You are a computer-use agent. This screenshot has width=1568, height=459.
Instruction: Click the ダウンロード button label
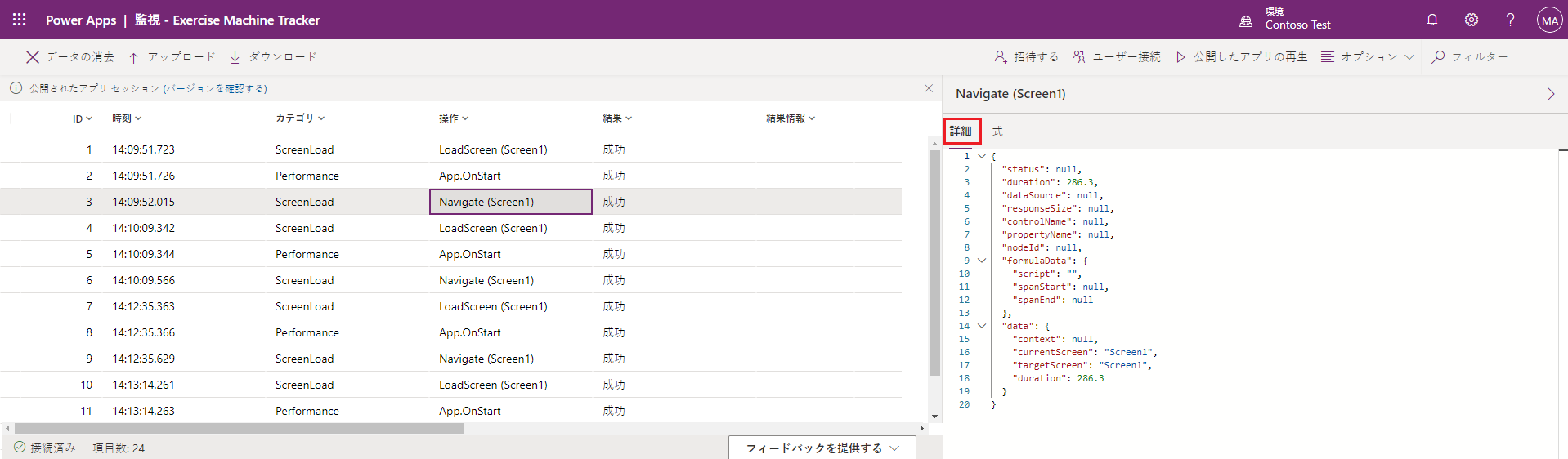[x=283, y=57]
